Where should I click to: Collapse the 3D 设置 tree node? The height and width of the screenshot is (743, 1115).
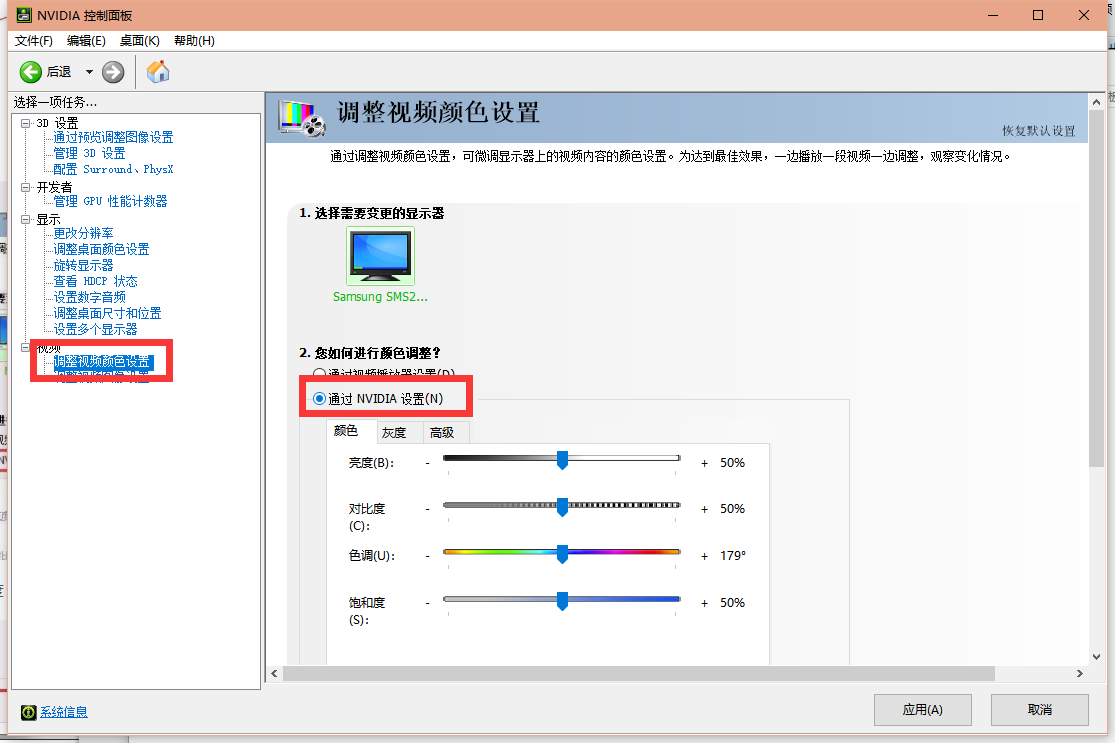[x=27, y=123]
